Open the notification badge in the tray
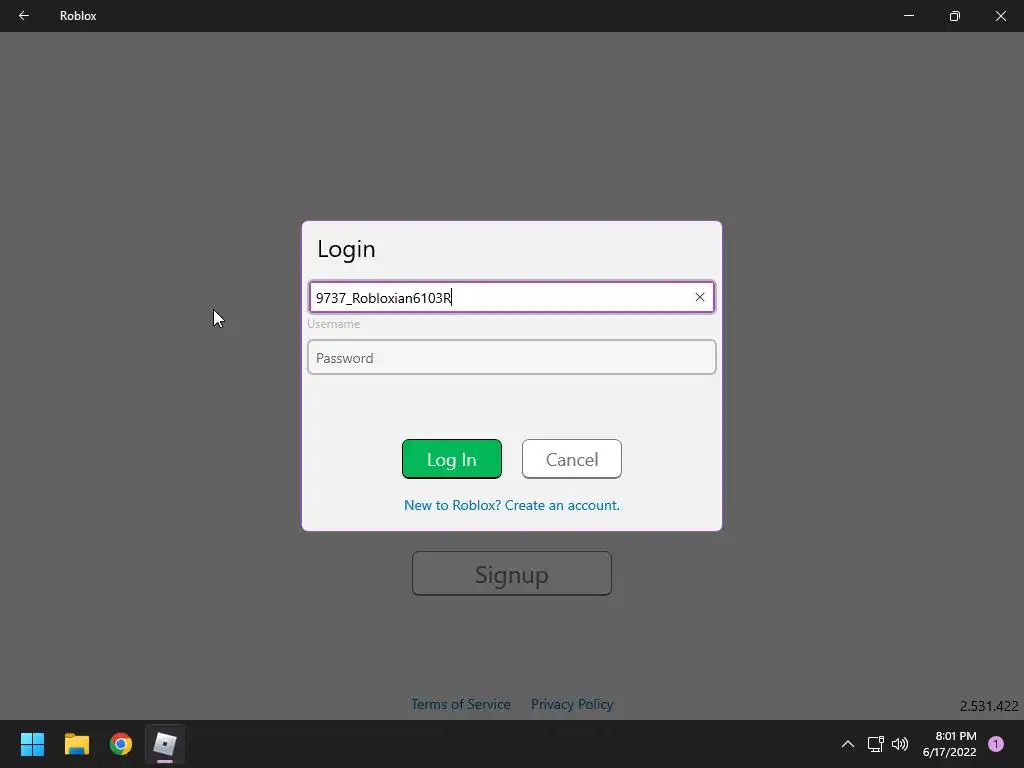This screenshot has height=768, width=1024. click(x=996, y=744)
